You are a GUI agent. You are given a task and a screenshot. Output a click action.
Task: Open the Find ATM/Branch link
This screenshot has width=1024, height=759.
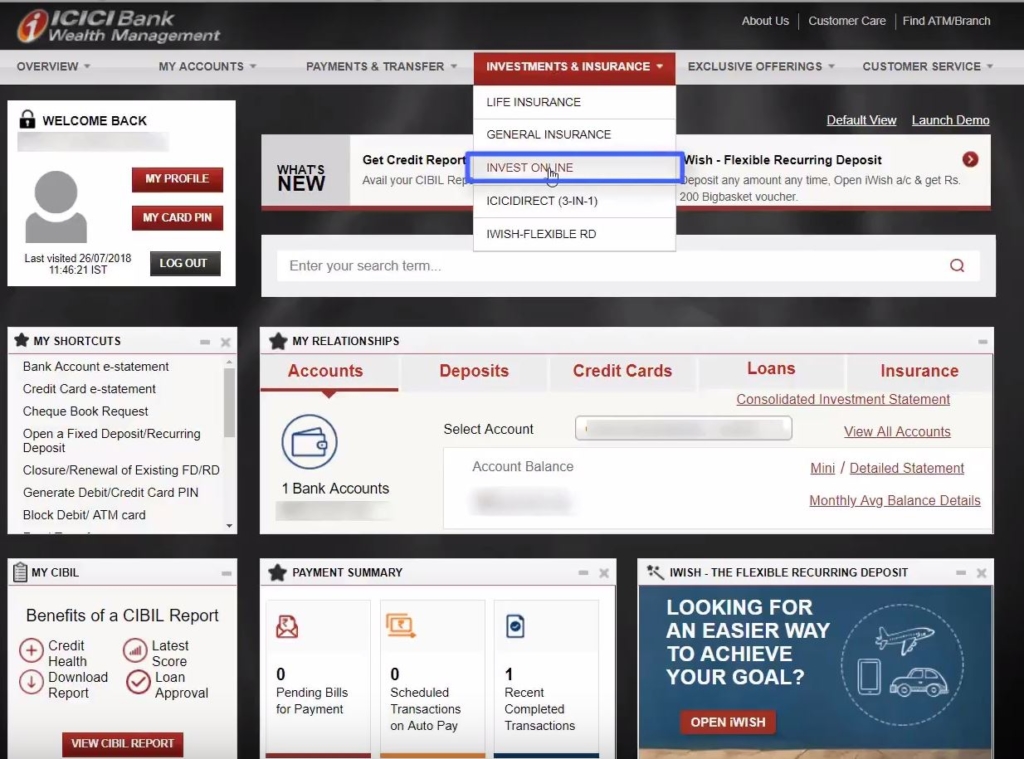pos(946,21)
